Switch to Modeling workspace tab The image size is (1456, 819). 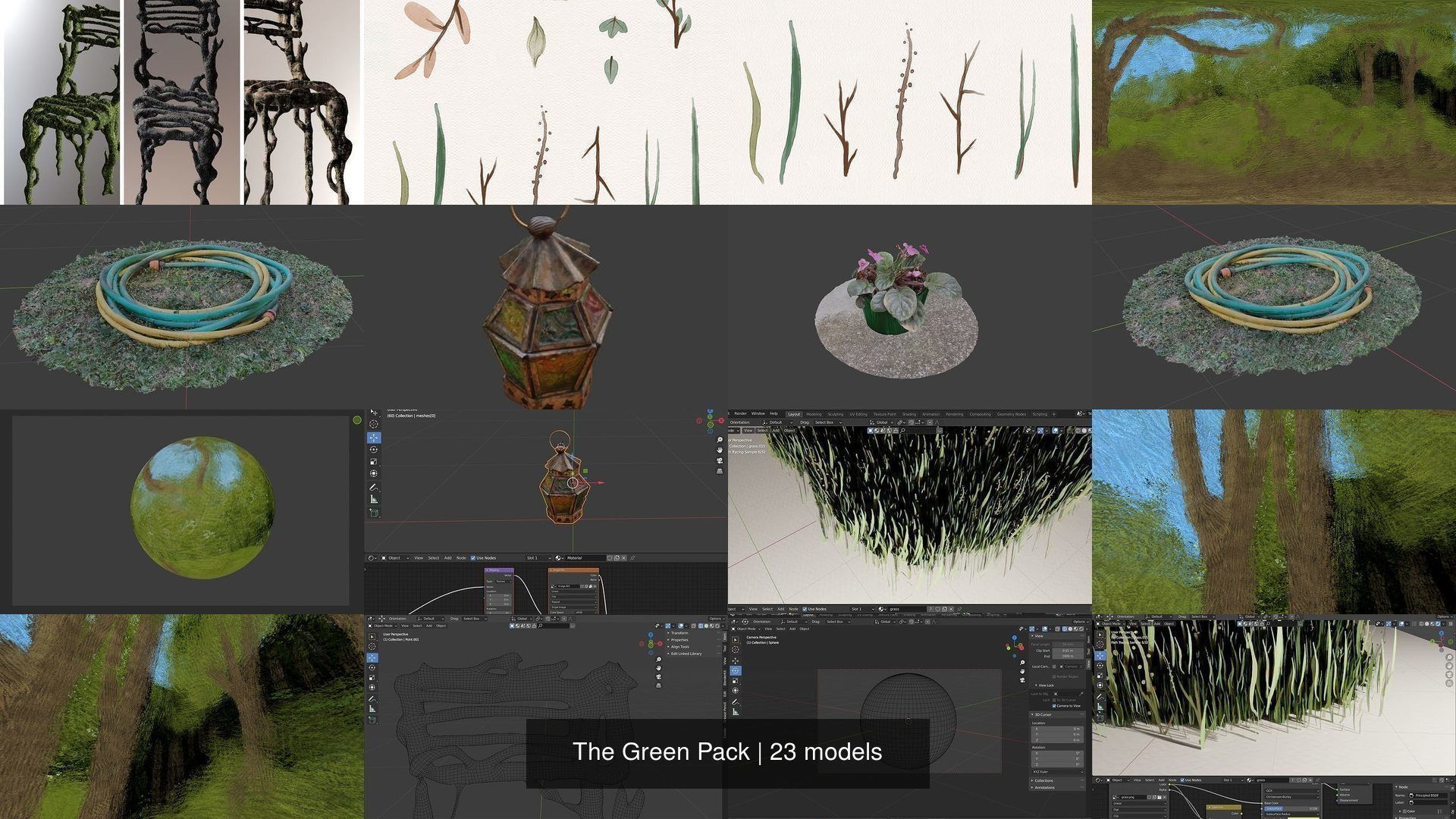pyautogui.click(x=814, y=414)
